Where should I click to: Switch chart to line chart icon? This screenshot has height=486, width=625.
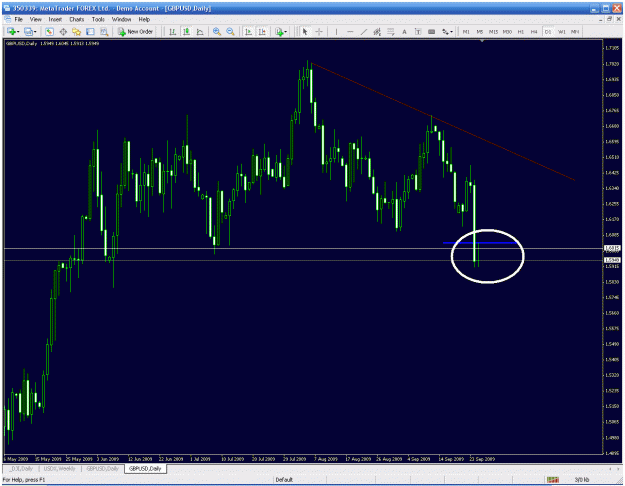200,31
